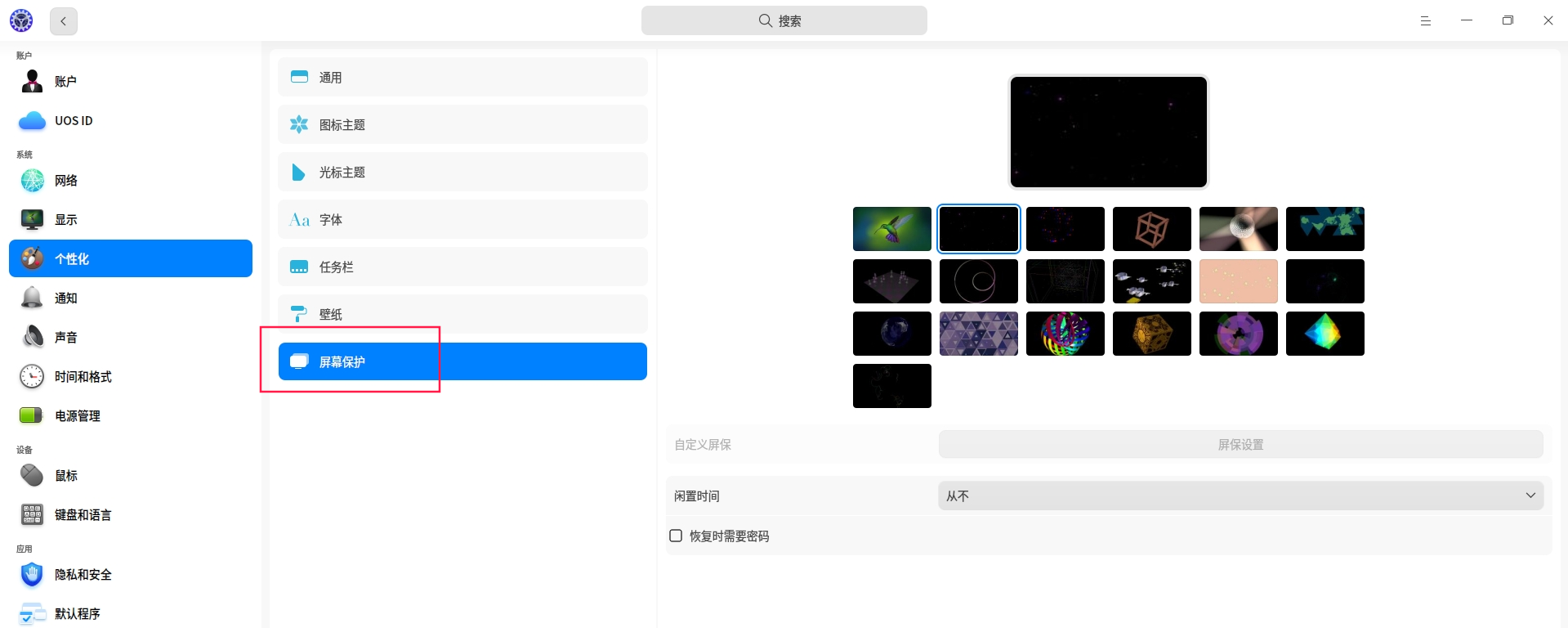This screenshot has height=628, width=1568.
Task: Choose the selected dark starfield screensaver
Action: tap(979, 229)
